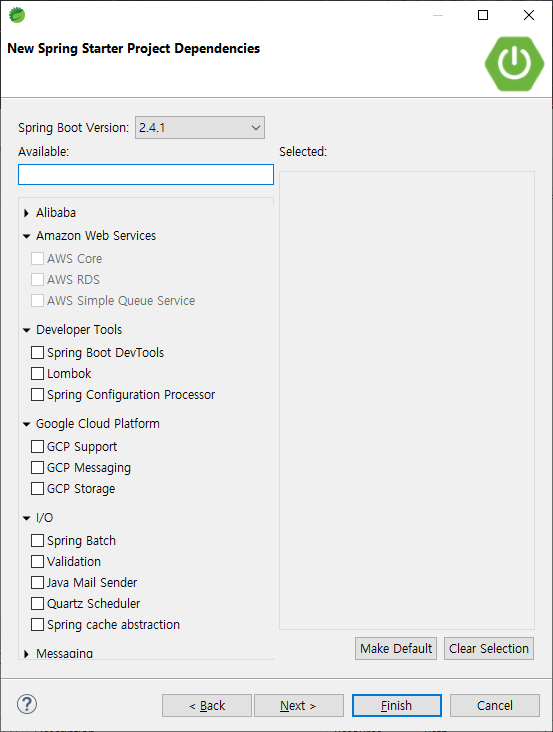Click the 'Spring Boot Version:' label
This screenshot has width=553, height=732.
tap(73, 128)
